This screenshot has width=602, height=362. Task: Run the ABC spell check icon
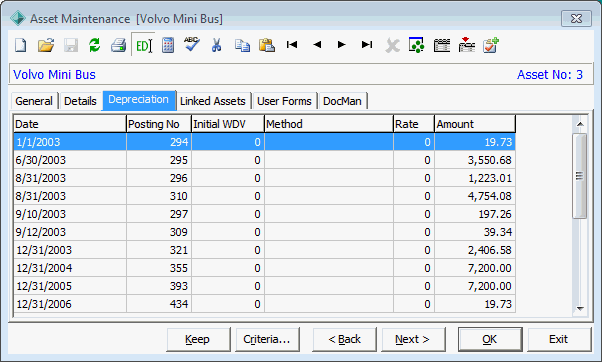click(x=192, y=45)
